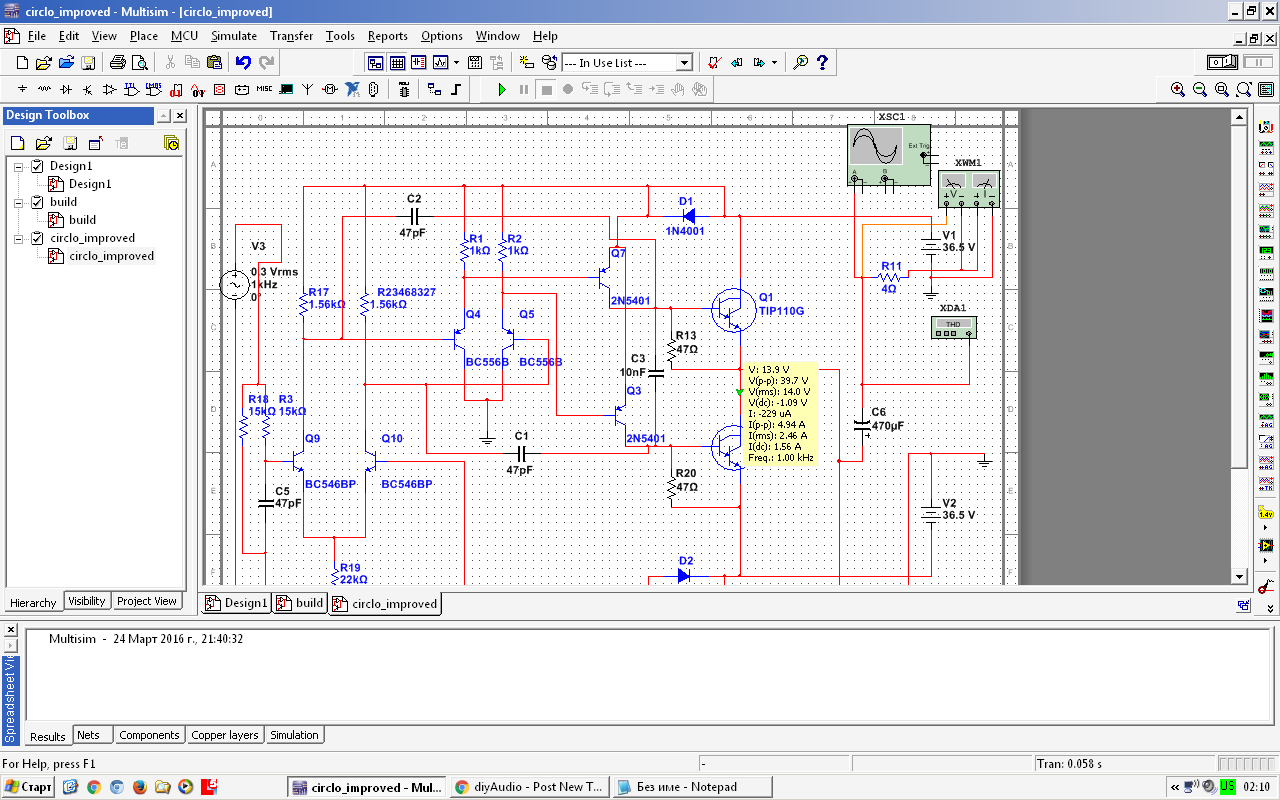This screenshot has width=1280, height=800.
Task: Close the Design Toolbox panel
Action: [180, 116]
